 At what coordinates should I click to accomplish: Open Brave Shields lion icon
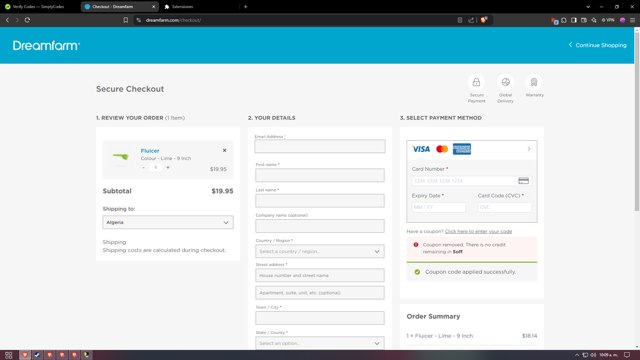484,20
